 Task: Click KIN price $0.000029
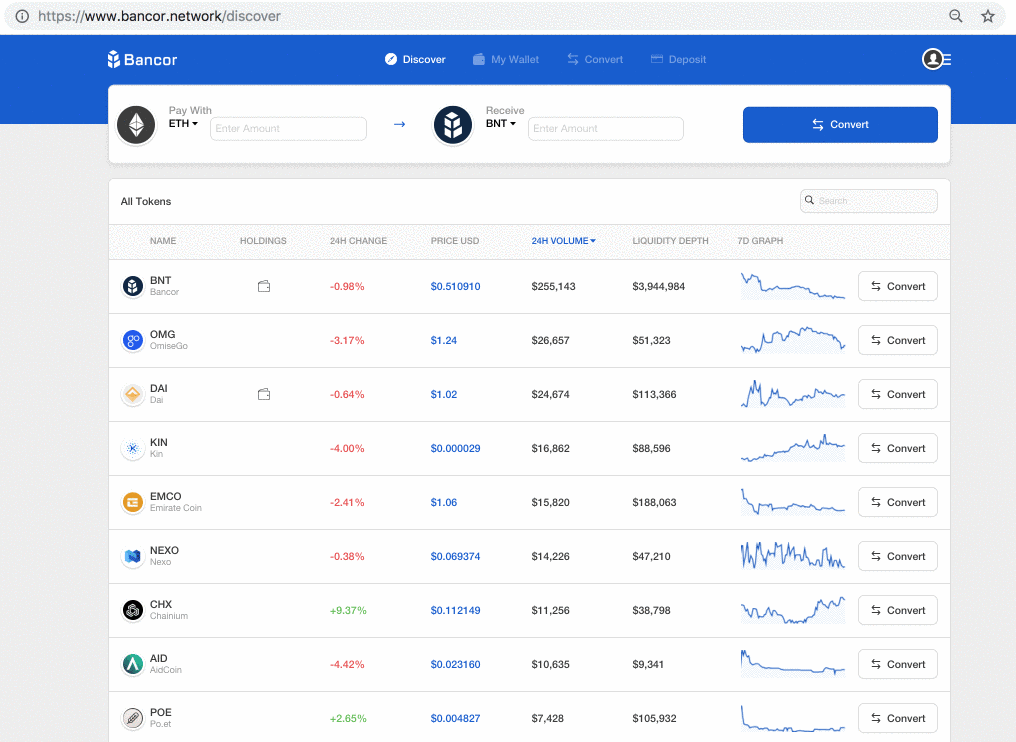click(x=456, y=448)
